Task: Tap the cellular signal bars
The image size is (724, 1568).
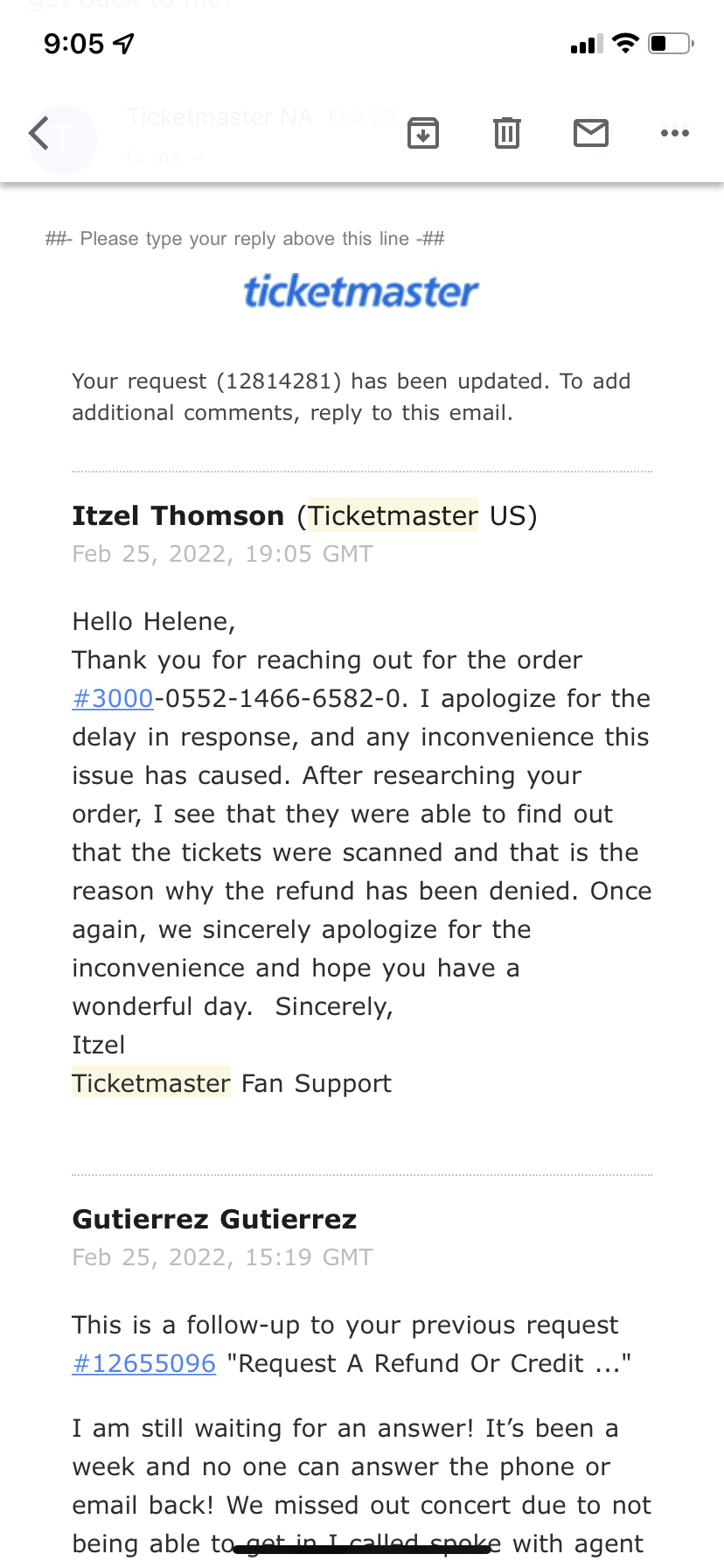Action: point(584,45)
